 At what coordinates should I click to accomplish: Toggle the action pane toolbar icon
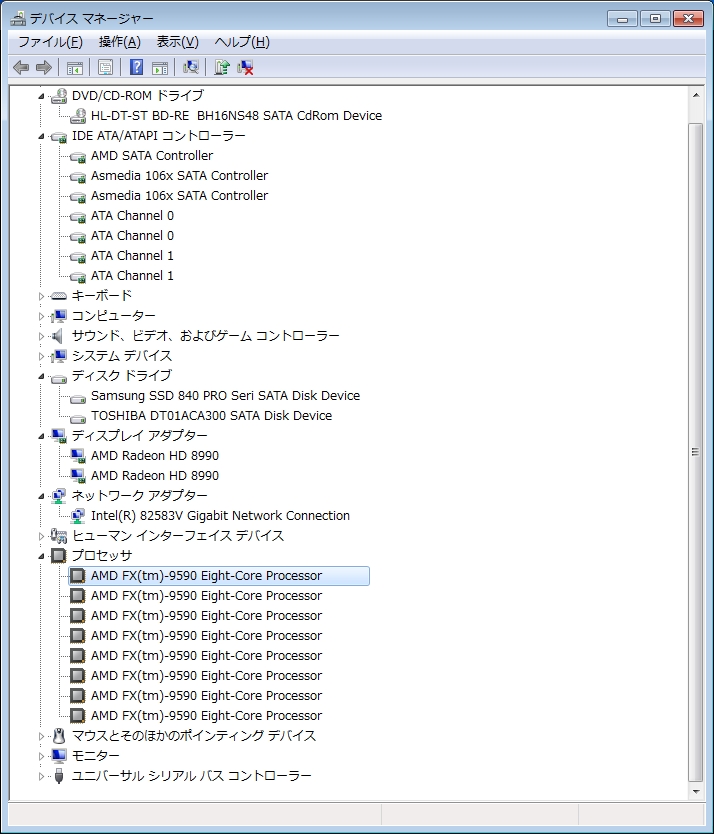(x=160, y=68)
